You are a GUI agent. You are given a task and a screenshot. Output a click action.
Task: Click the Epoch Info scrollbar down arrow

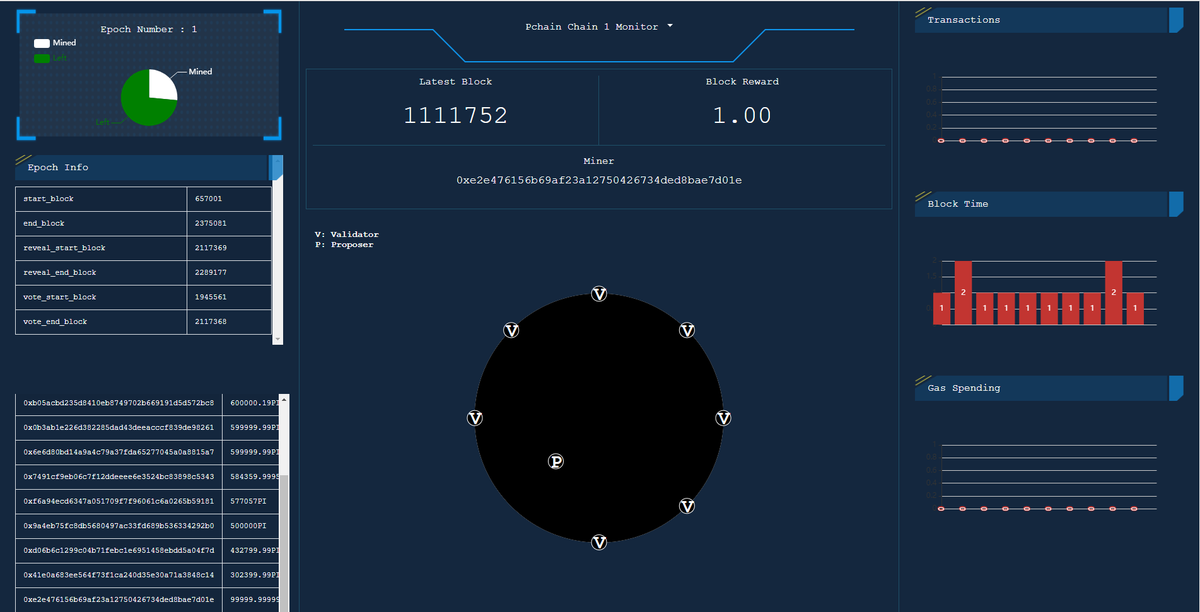click(278, 339)
